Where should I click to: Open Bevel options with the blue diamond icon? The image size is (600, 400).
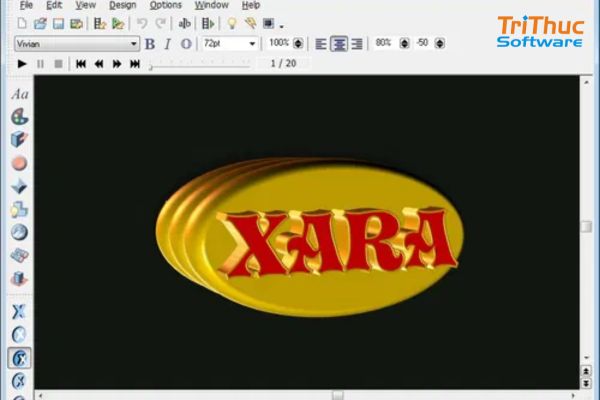point(19,187)
